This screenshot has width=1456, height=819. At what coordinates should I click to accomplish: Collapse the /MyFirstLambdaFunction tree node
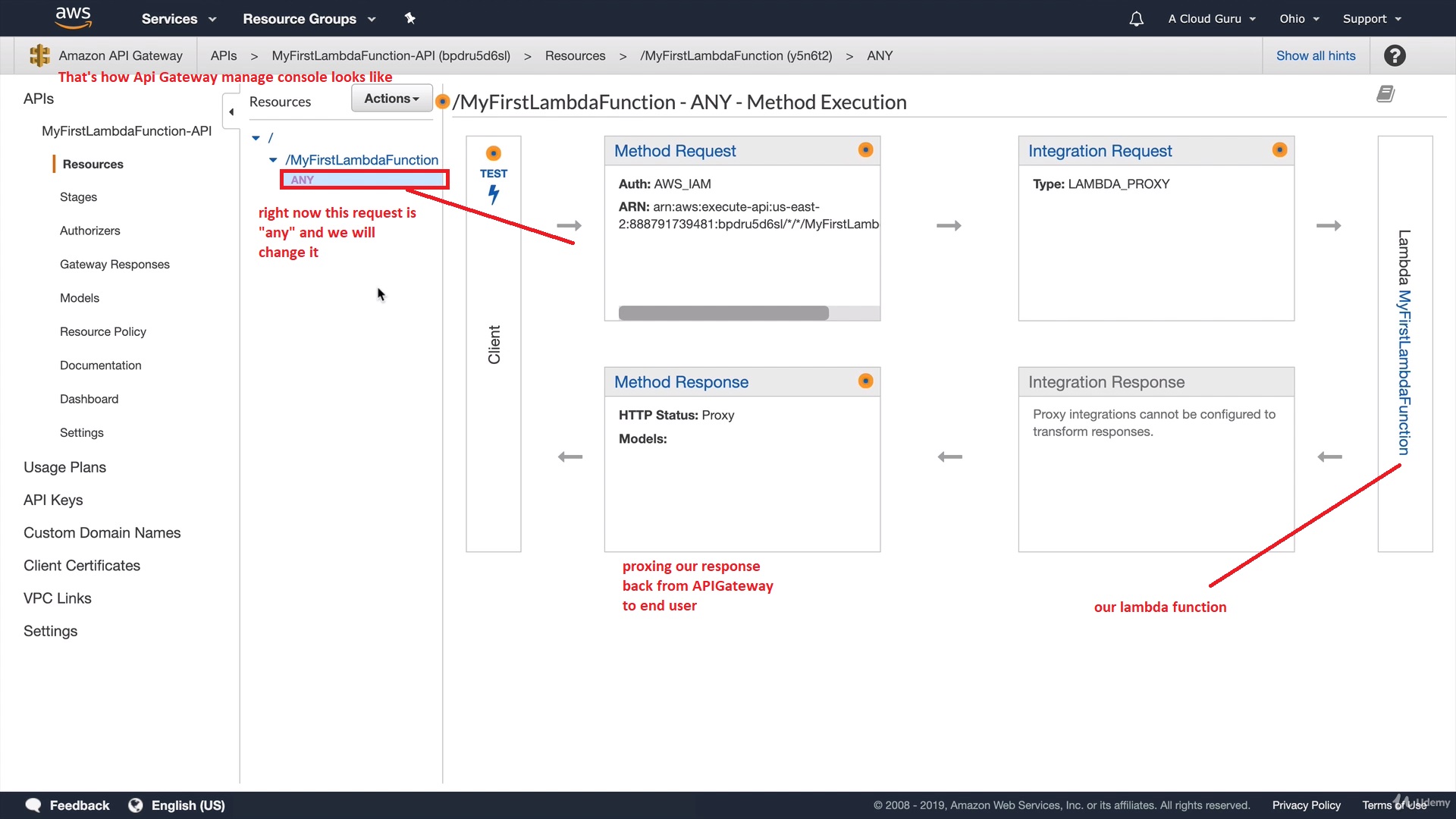click(273, 160)
